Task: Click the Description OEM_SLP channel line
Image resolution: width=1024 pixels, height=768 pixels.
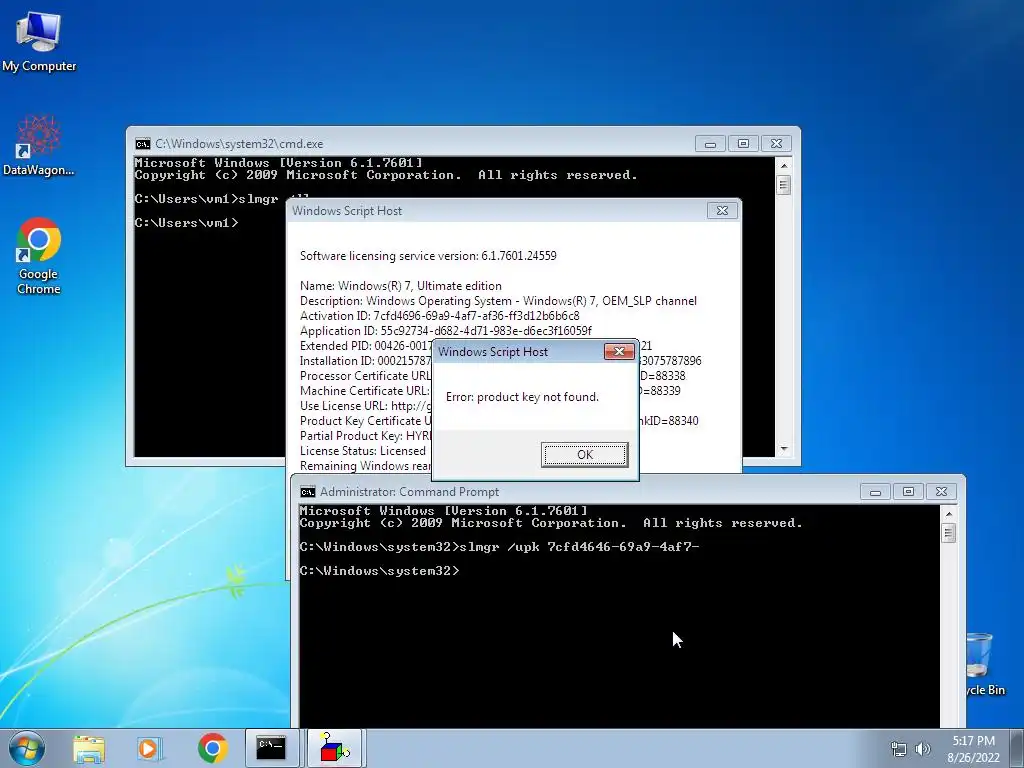Action: coord(498,301)
